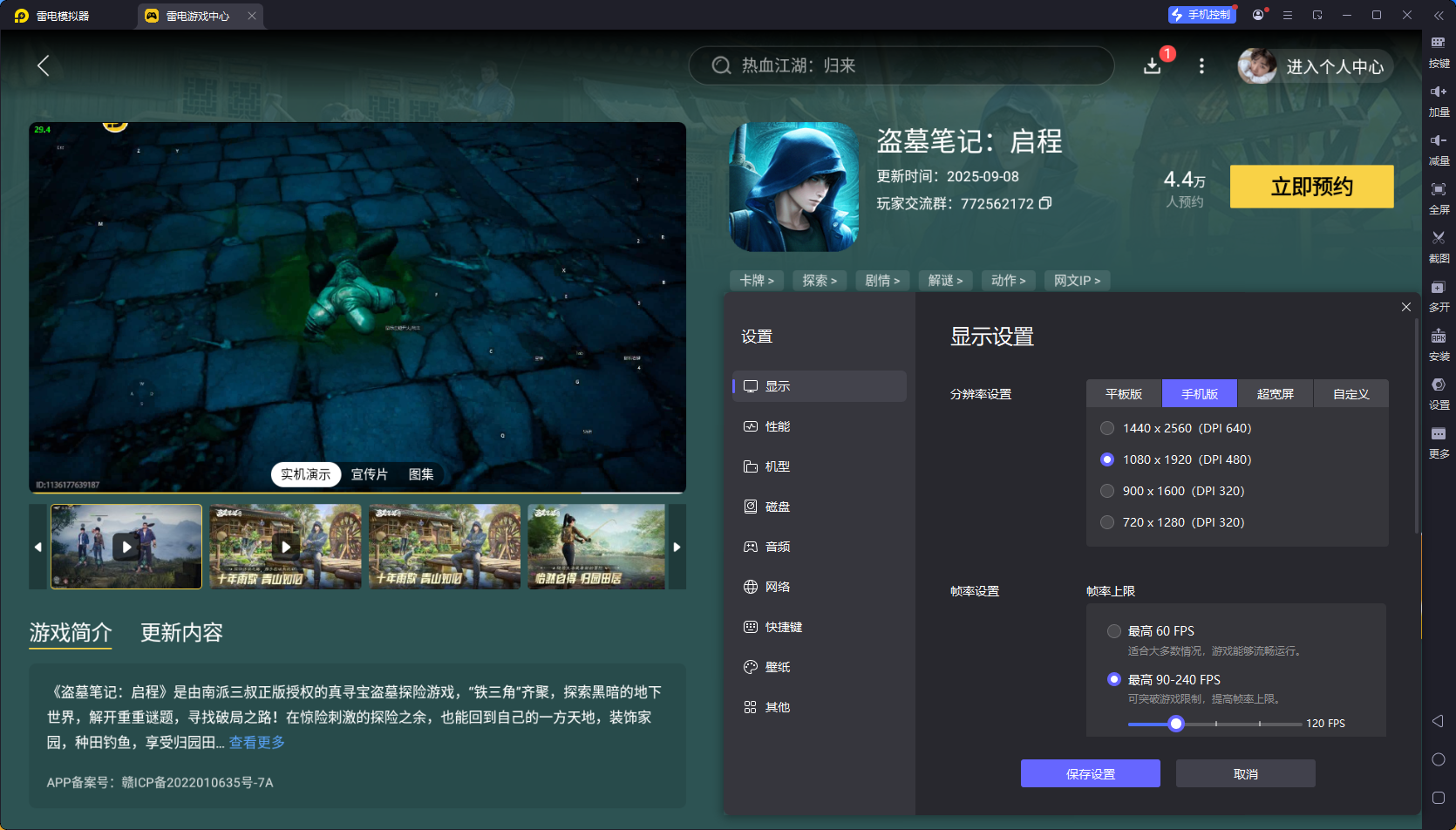The image size is (1456, 830).
Task: Click the search box 热血江湖：归来
Action: click(x=901, y=65)
